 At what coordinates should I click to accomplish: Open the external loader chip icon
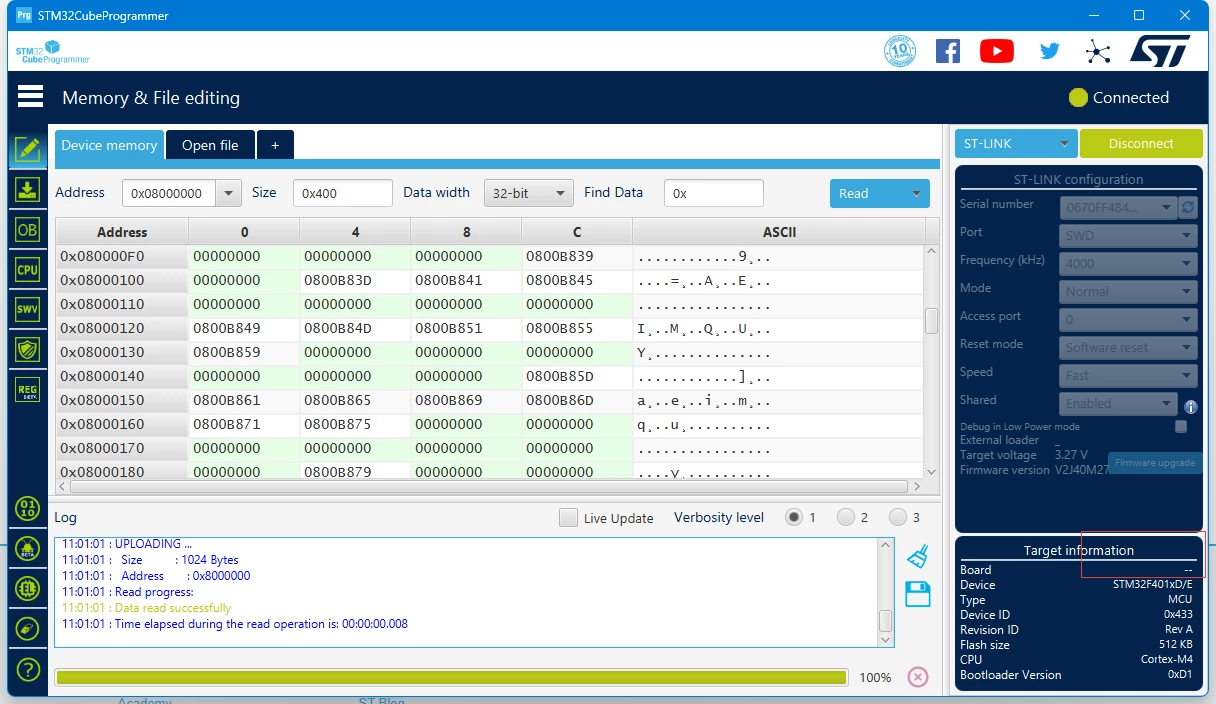pos(28,588)
